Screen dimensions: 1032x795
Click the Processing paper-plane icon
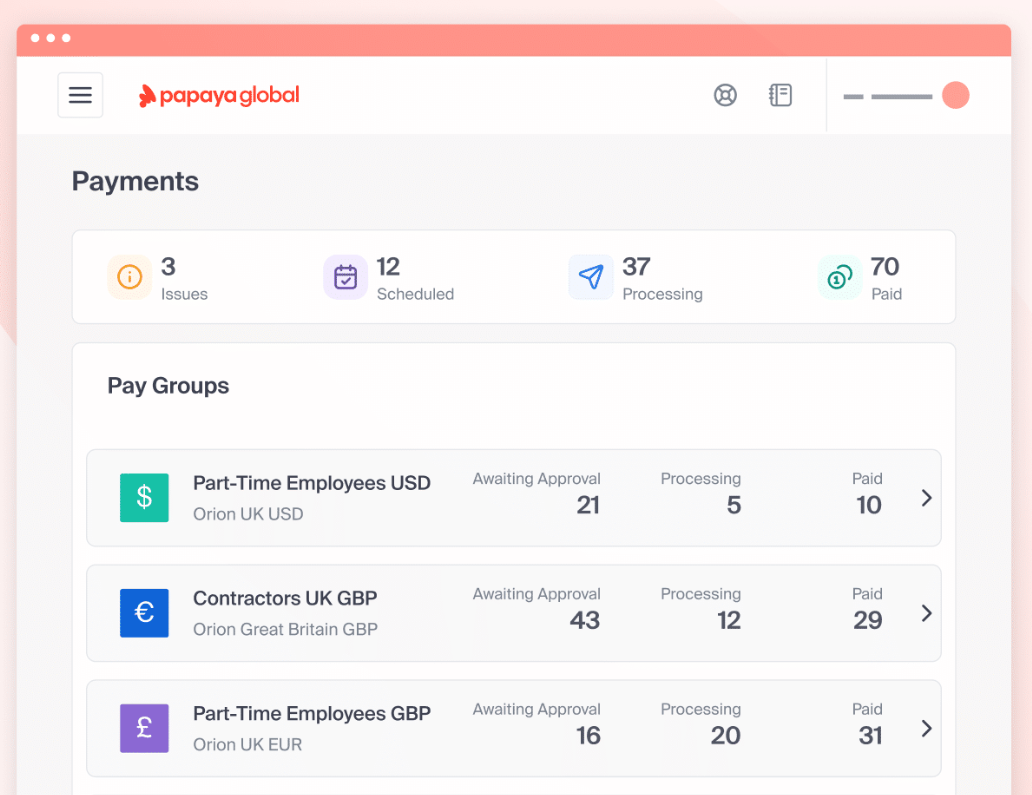click(591, 277)
